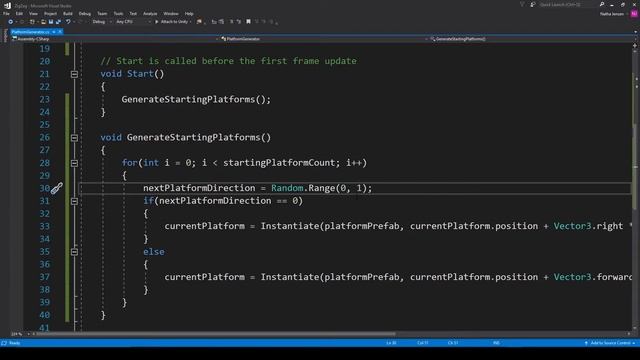This screenshot has width=640, height=360.
Task: Open the Edit menu
Action: 19,13
